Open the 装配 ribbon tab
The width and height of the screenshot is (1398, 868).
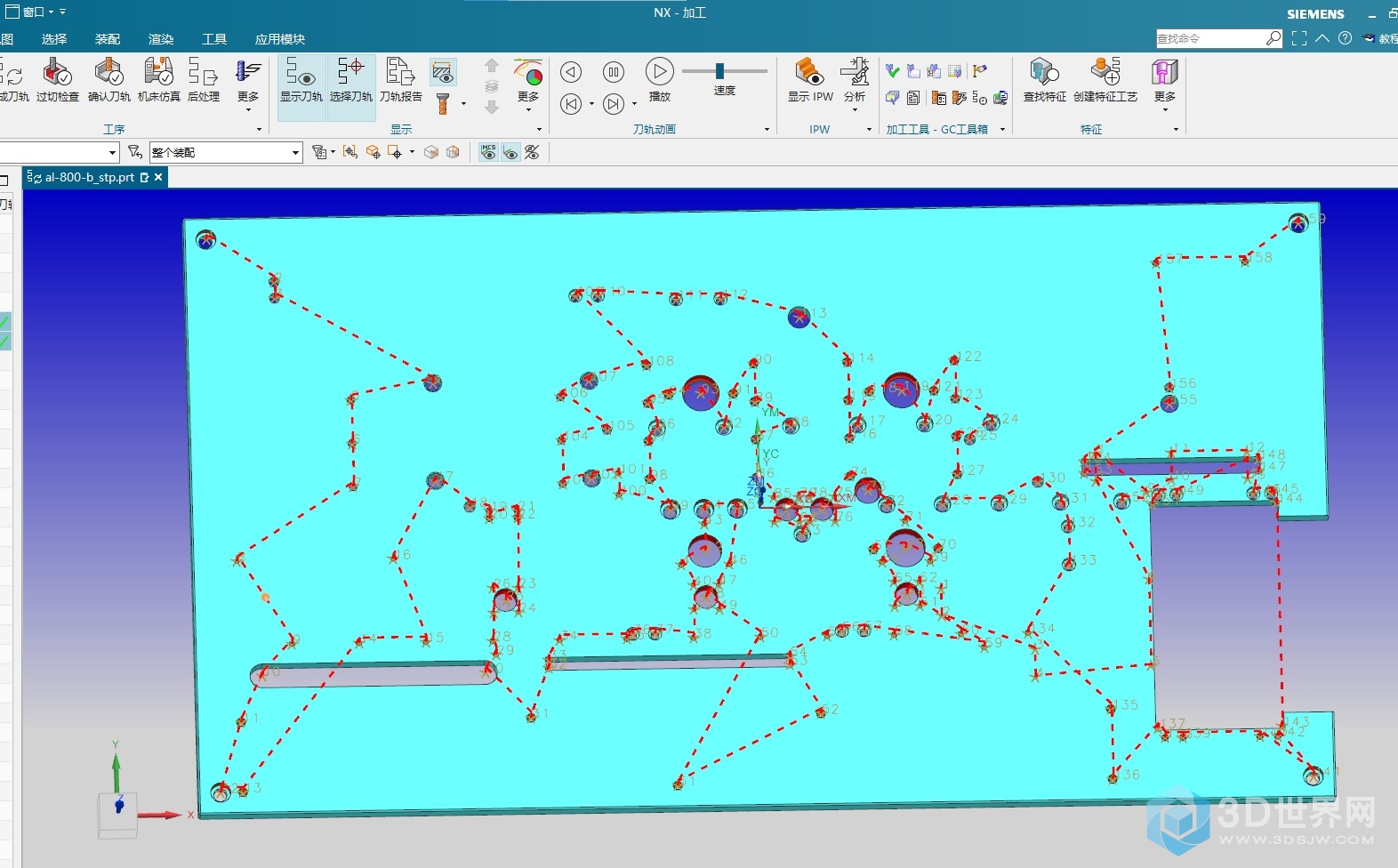(x=108, y=39)
